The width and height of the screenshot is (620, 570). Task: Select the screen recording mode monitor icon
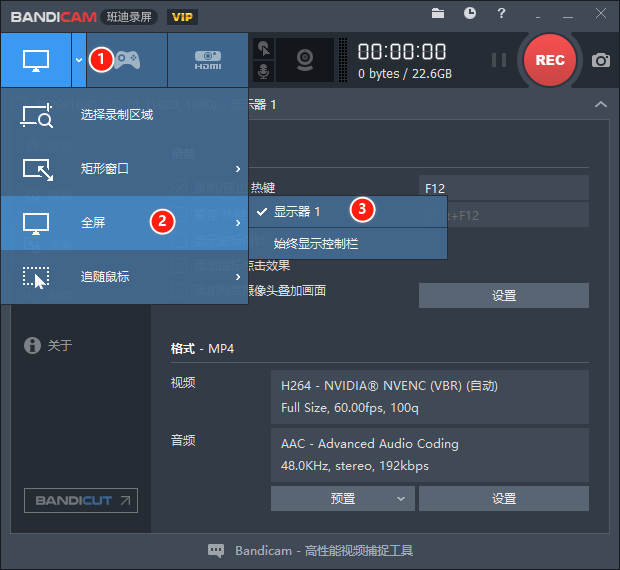click(x=36, y=60)
